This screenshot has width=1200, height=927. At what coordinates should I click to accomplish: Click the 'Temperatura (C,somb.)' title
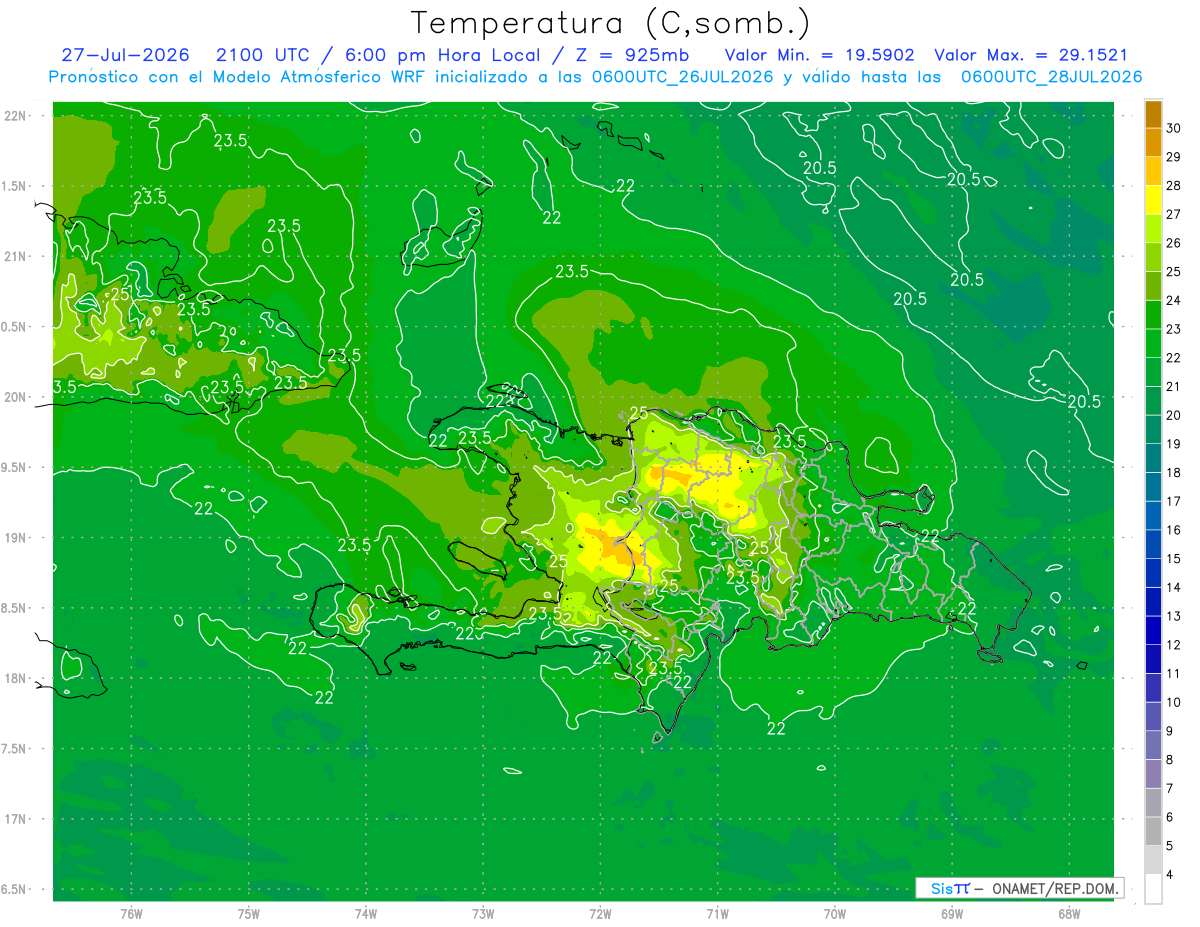611,23
